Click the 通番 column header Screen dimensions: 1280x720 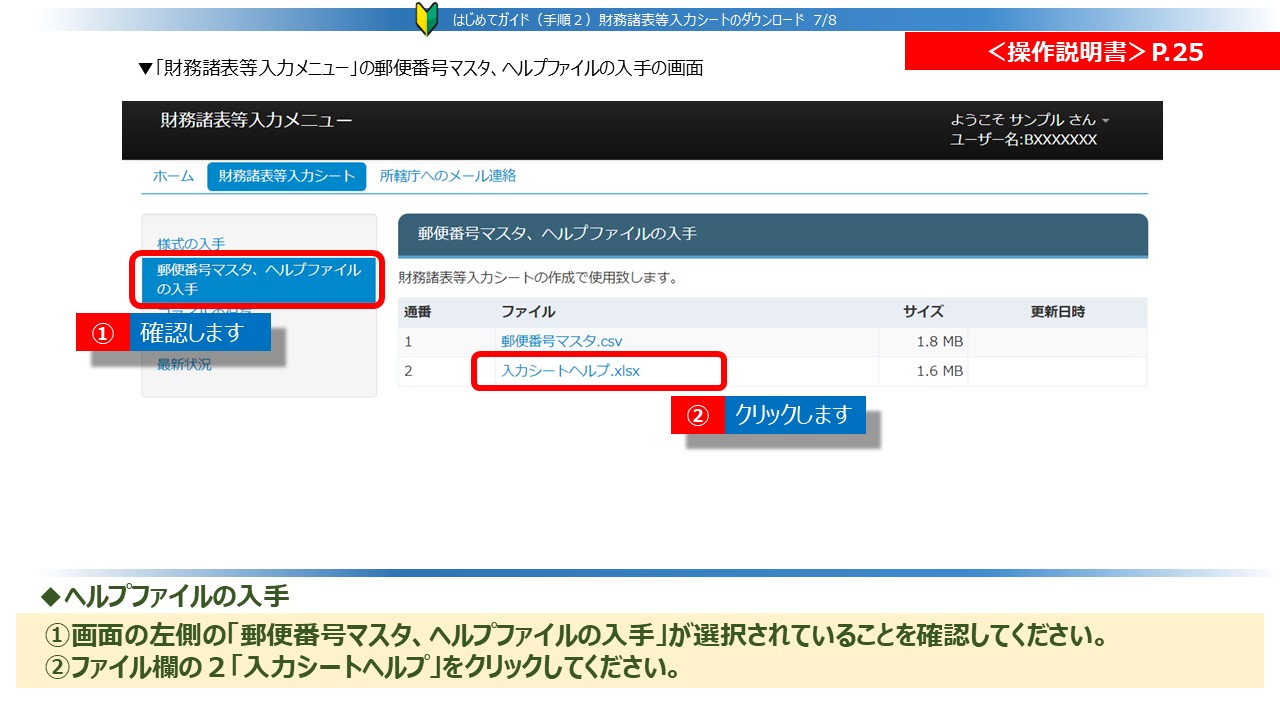coord(418,312)
